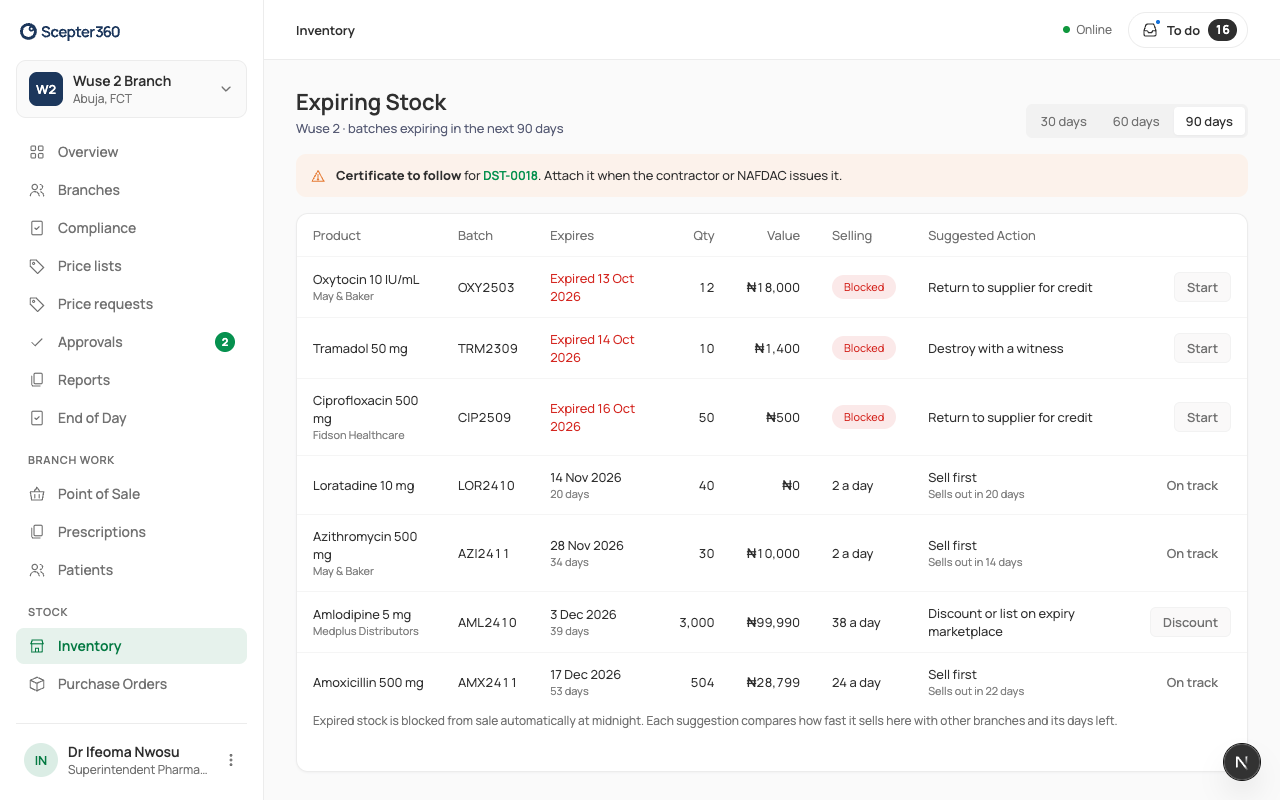The width and height of the screenshot is (1280, 800).
Task: Click the Patients icon in sidebar
Action: point(37,570)
